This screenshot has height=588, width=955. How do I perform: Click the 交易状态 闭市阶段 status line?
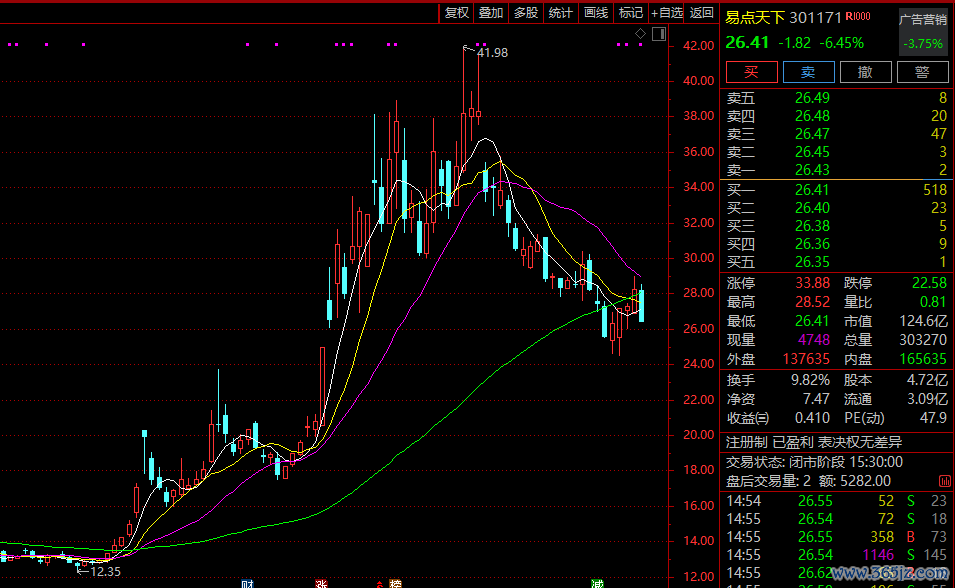(814, 462)
